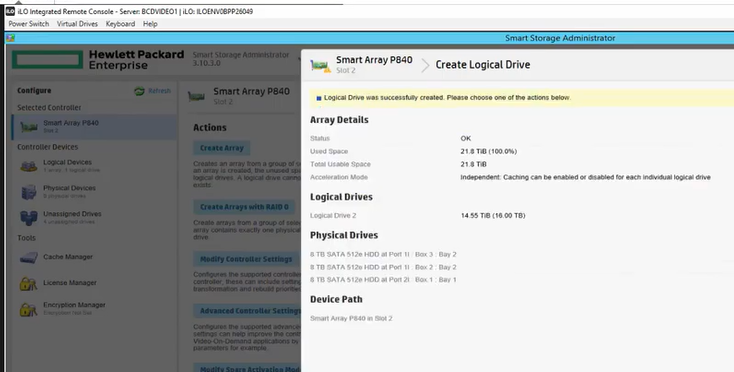Select the Physical Devices icon
Screen dimensions: 734x372
29,192
